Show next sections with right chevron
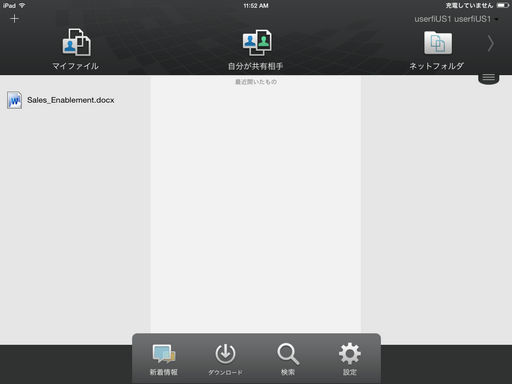Image resolution: width=512 pixels, height=384 pixels. pyautogui.click(x=490, y=43)
